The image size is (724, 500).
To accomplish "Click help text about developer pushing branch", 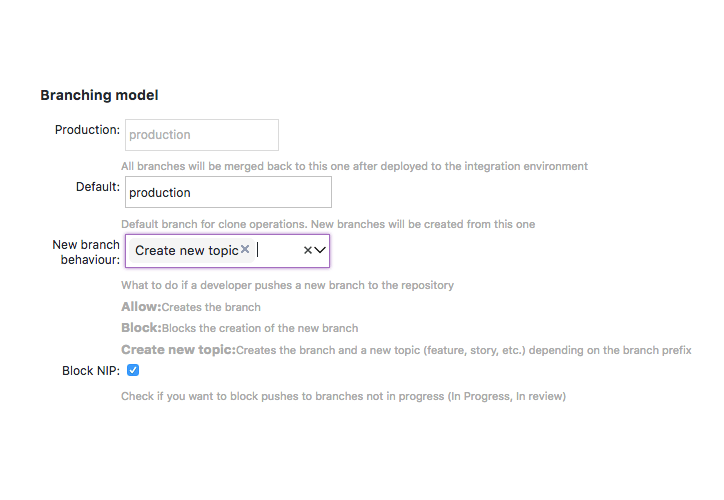I will coord(287,285).
